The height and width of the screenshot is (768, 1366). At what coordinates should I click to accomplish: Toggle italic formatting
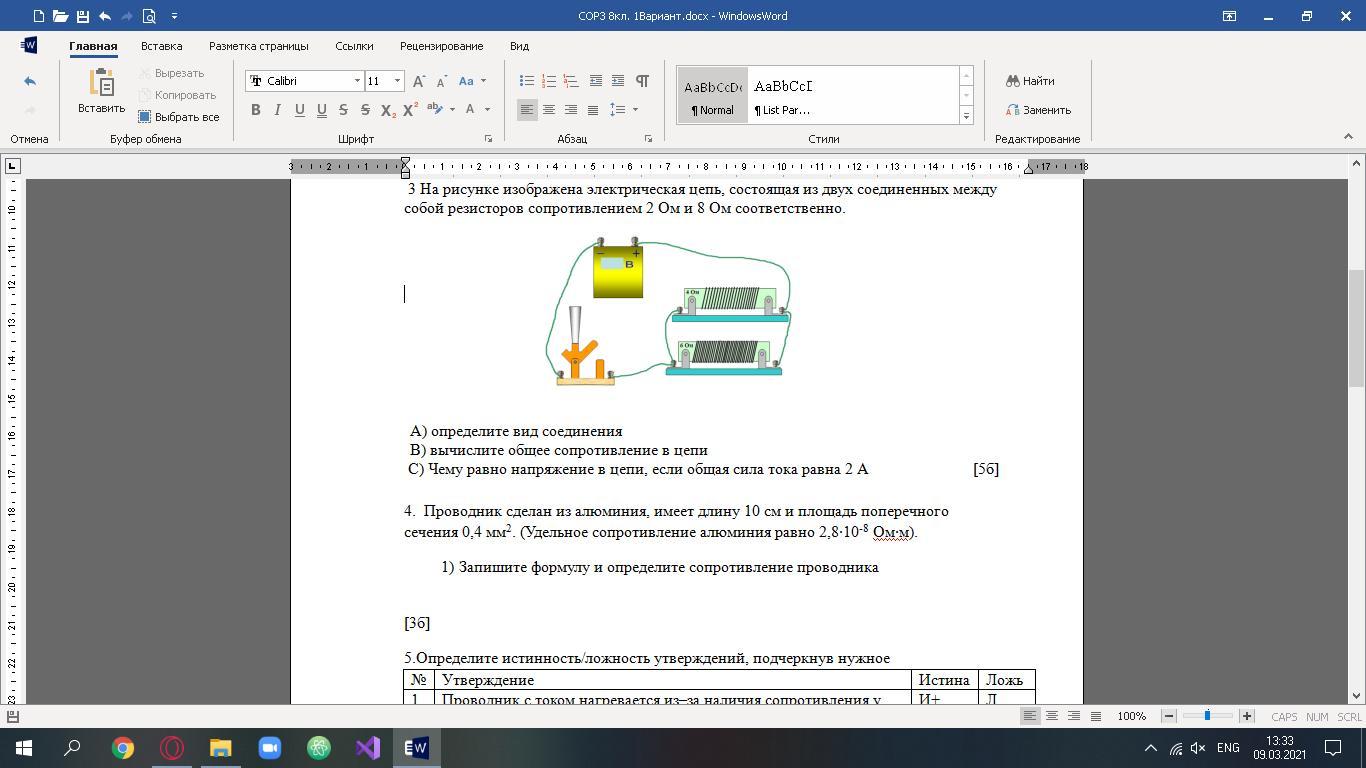[278, 110]
